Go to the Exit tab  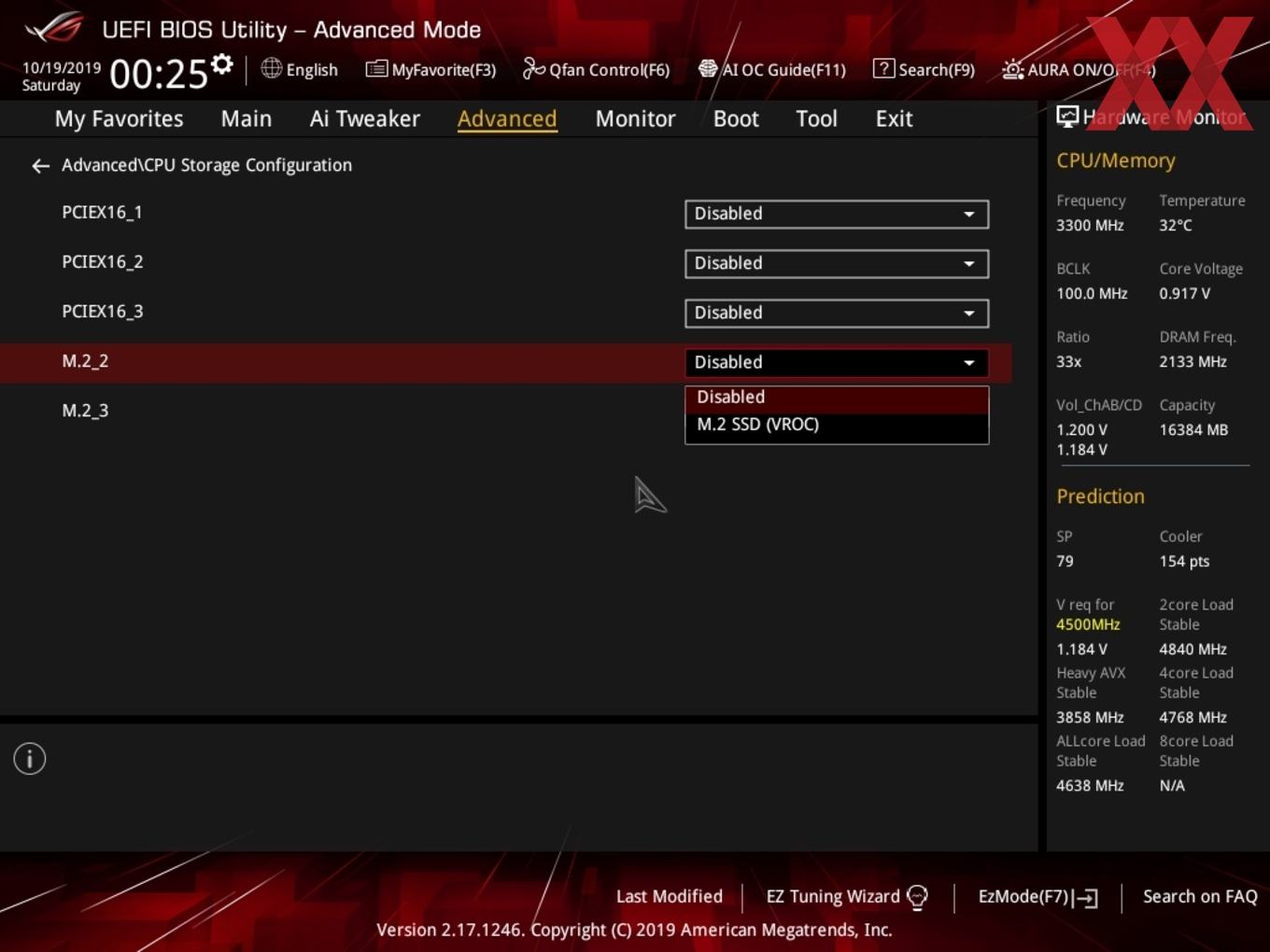click(894, 119)
